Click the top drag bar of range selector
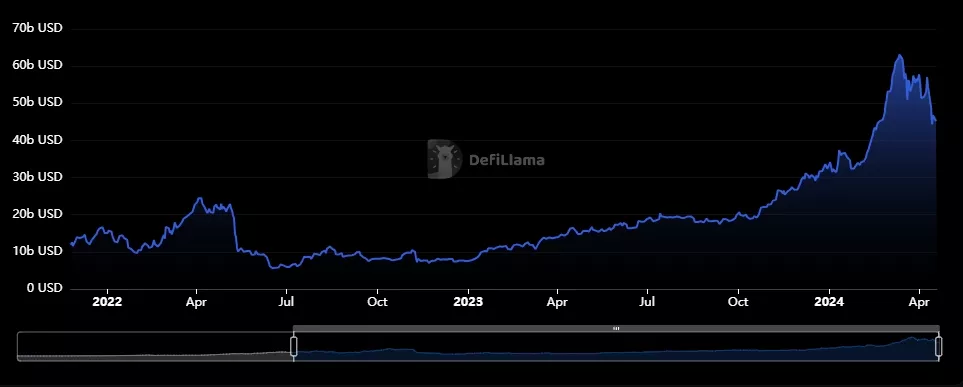Viewport: 963px width, 387px height. pyautogui.click(x=616, y=329)
